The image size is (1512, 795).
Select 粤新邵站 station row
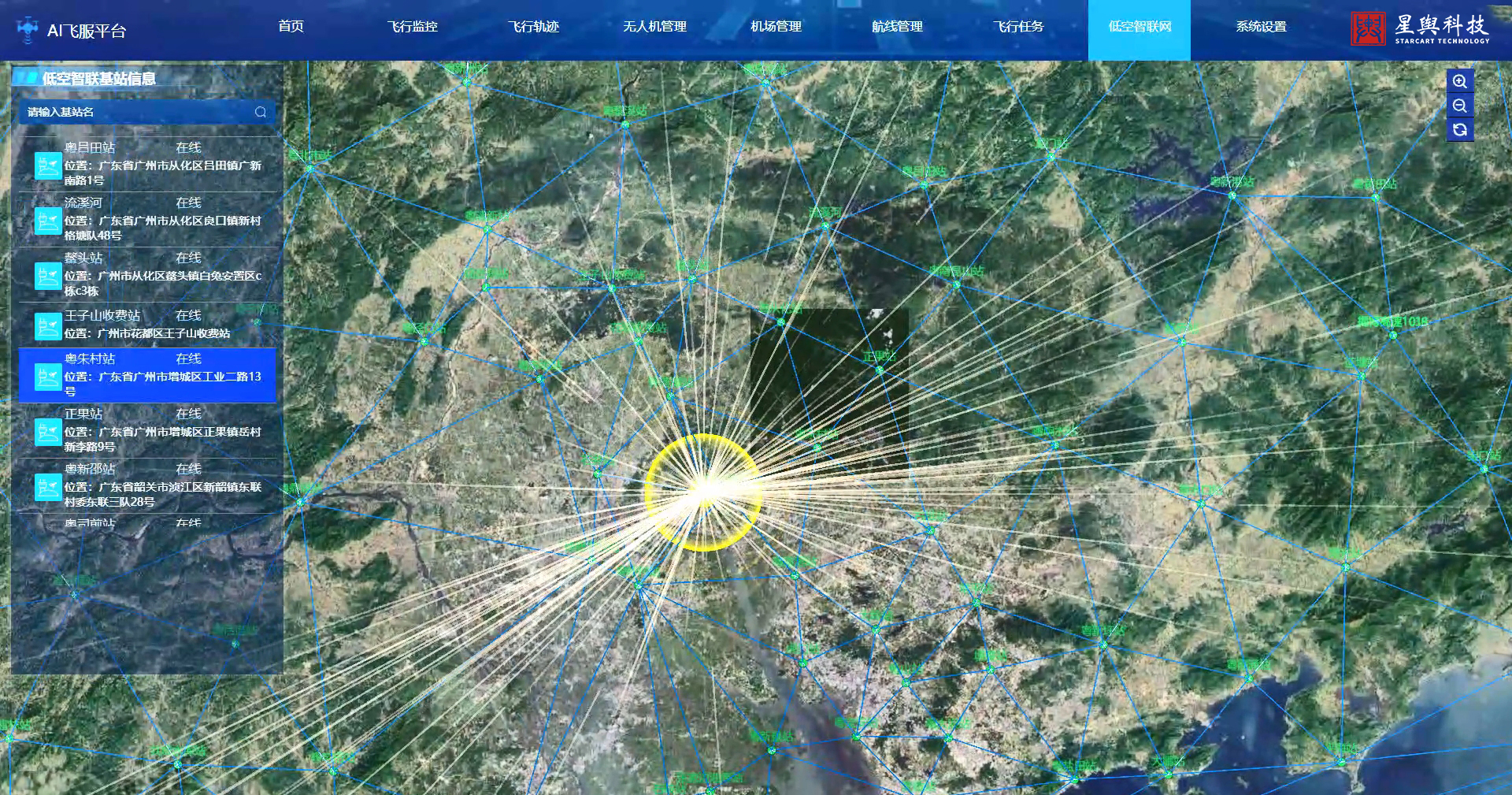tap(148, 485)
